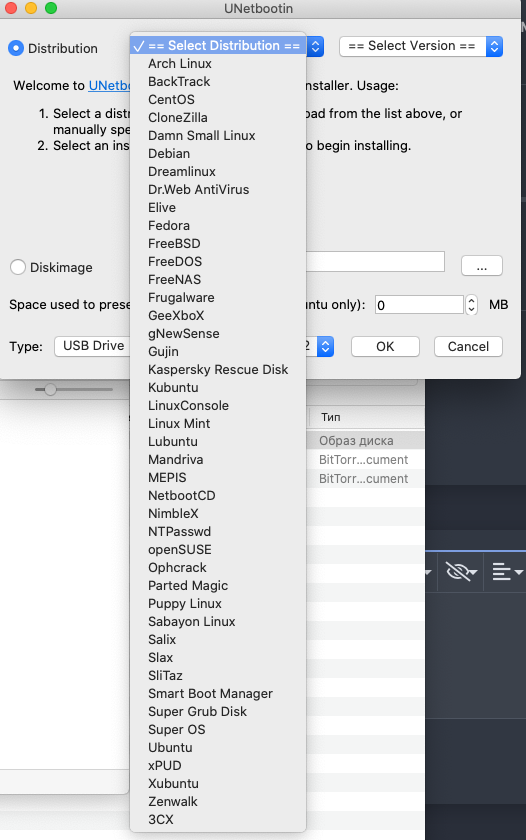Select Sabayon Linux in distribution menu

click(218, 621)
